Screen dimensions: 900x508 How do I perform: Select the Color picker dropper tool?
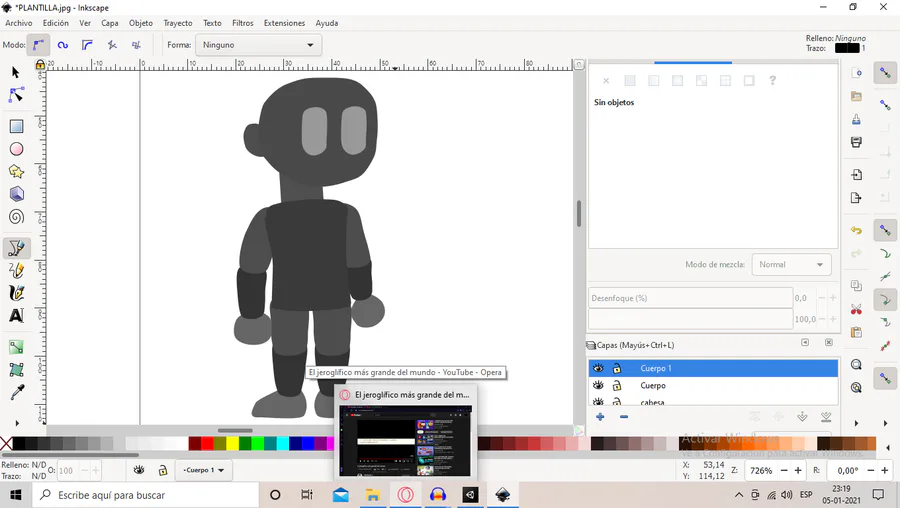[16, 393]
